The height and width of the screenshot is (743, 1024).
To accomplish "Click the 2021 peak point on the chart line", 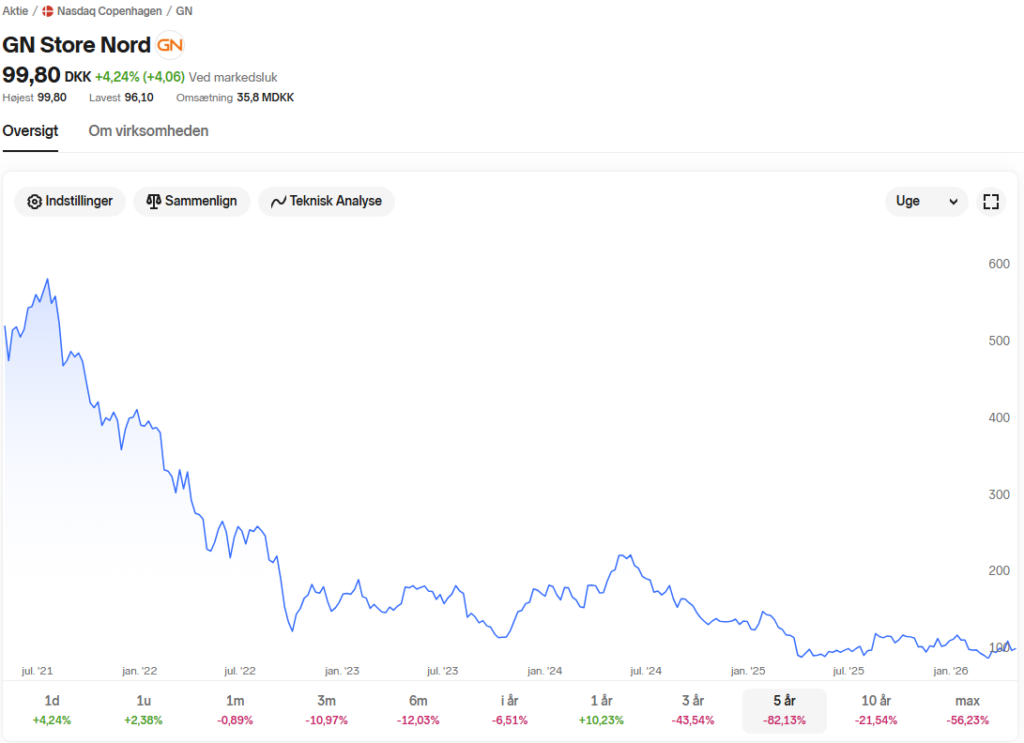I will click(x=47, y=280).
